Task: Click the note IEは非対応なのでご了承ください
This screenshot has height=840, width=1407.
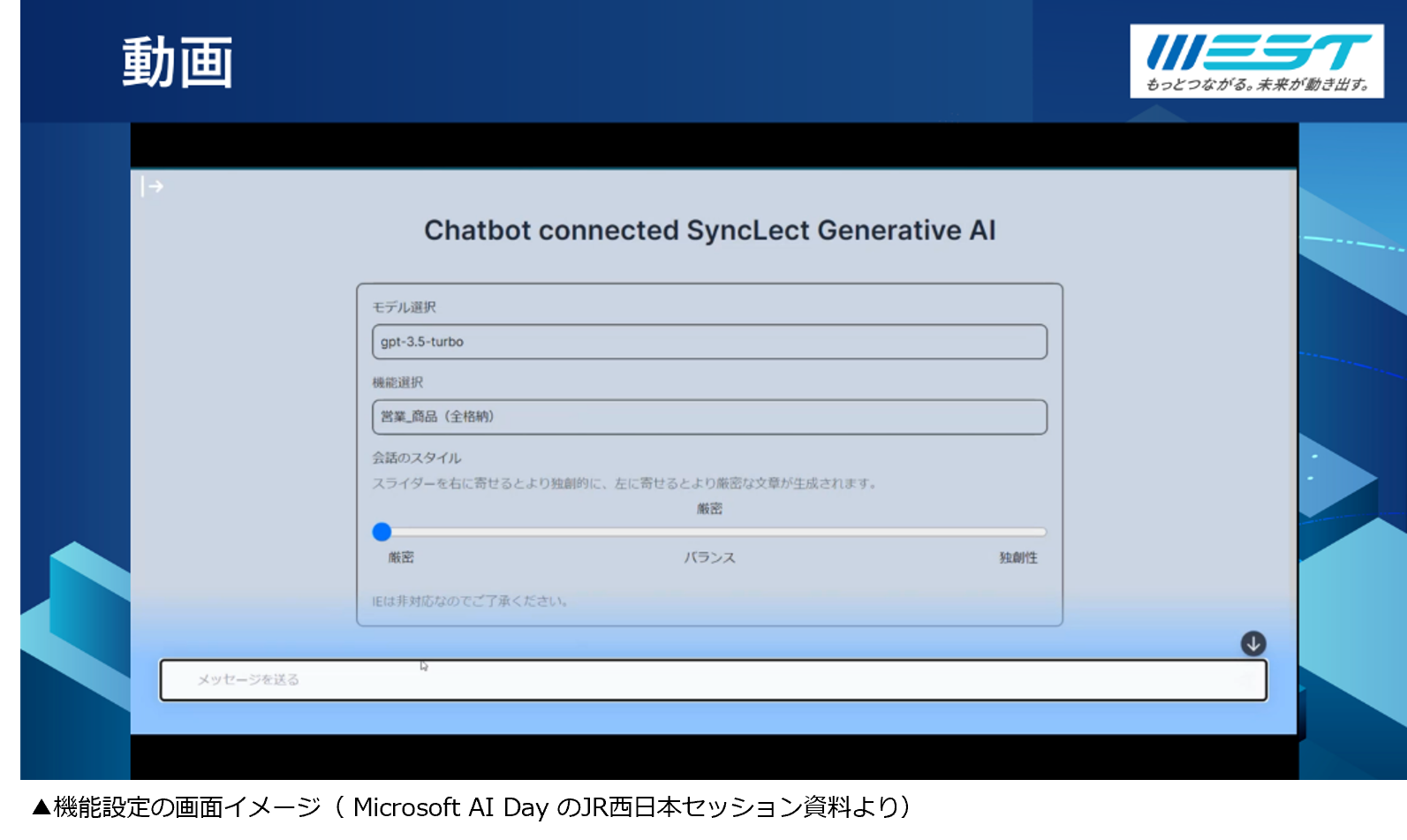Action: 470,601
